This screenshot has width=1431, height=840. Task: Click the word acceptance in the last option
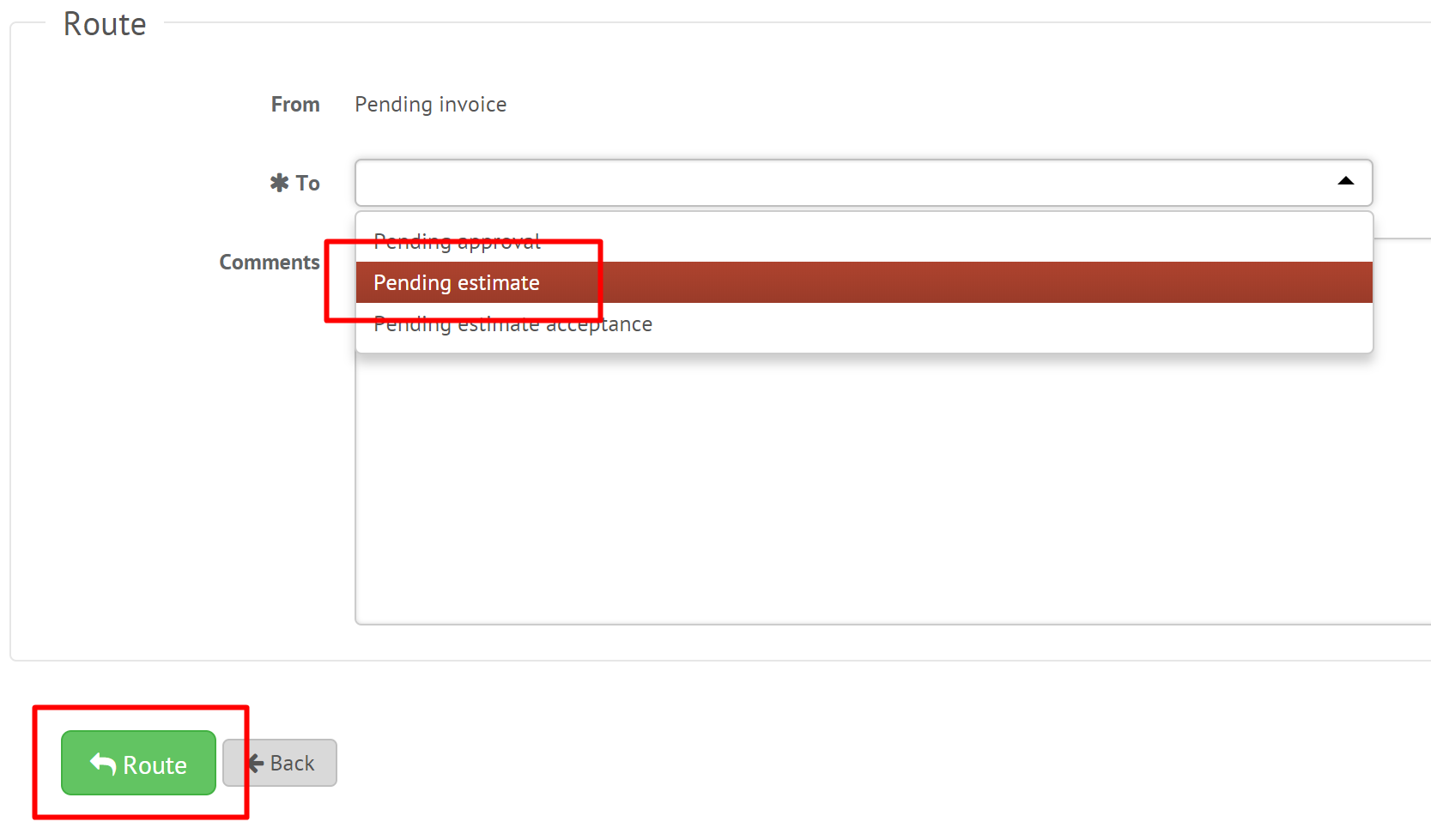pyautogui.click(x=599, y=324)
